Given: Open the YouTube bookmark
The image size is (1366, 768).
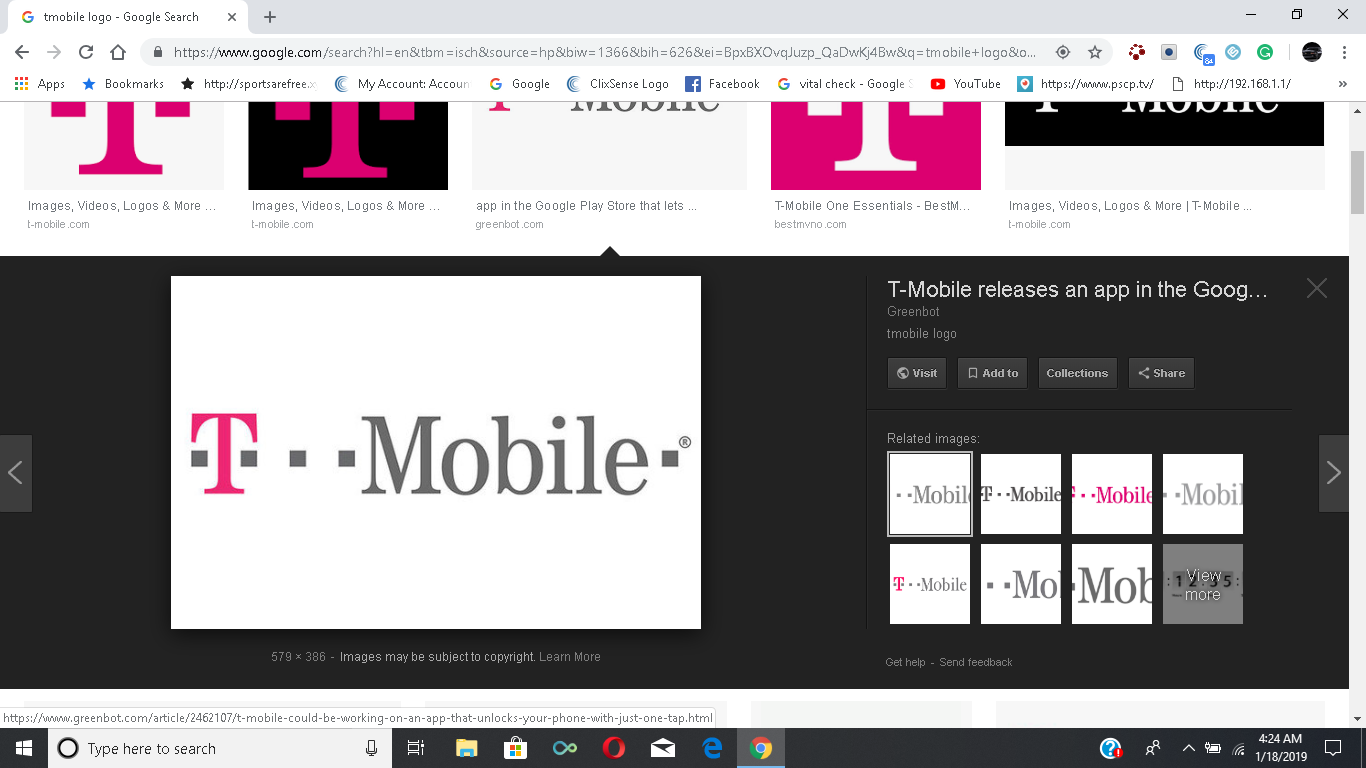Looking at the screenshot, I should click(x=966, y=84).
